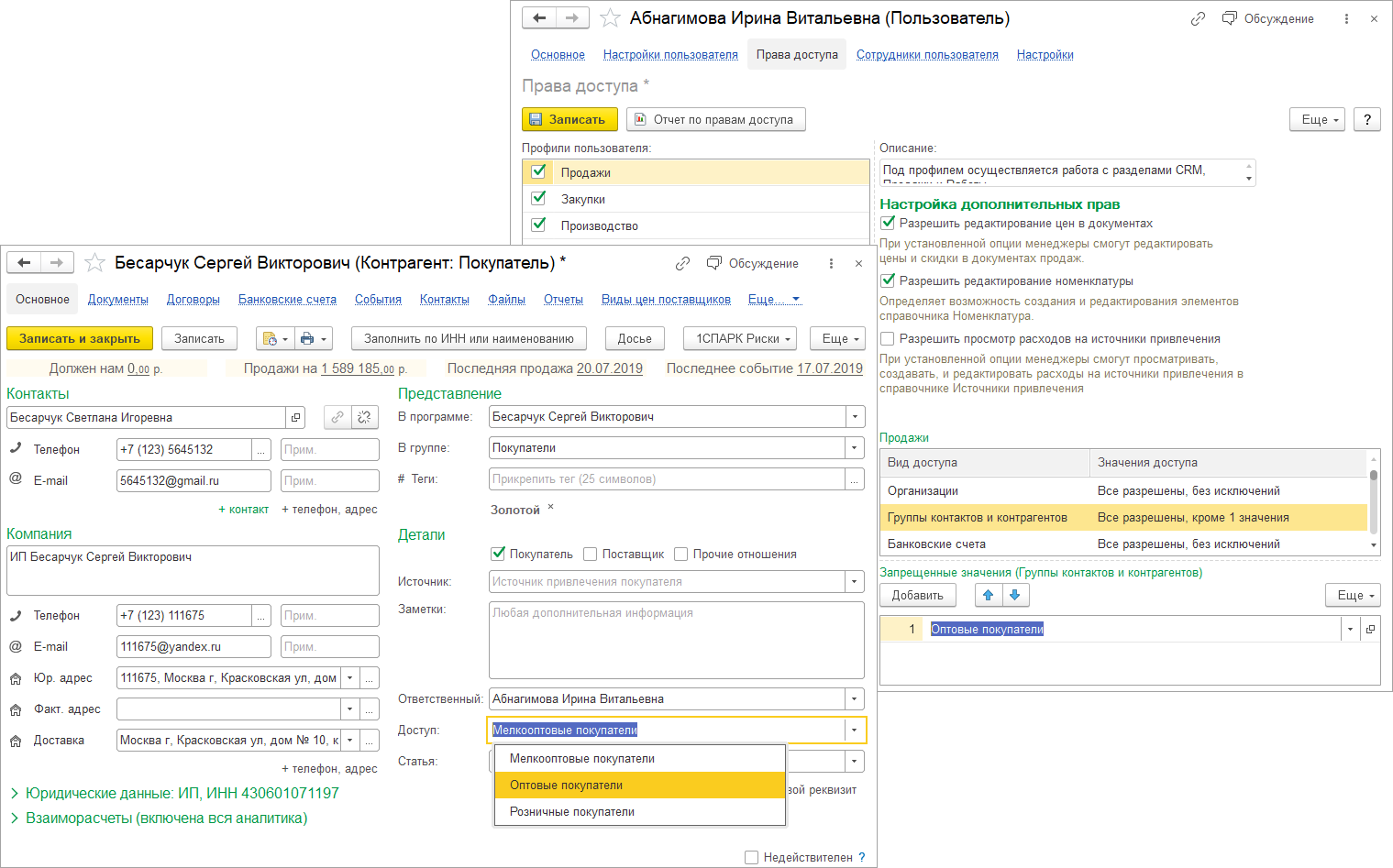Viewport: 1393px width, 868px height.
Task: Enable Разрешить просмотр расходов на источники
Action: (x=887, y=338)
